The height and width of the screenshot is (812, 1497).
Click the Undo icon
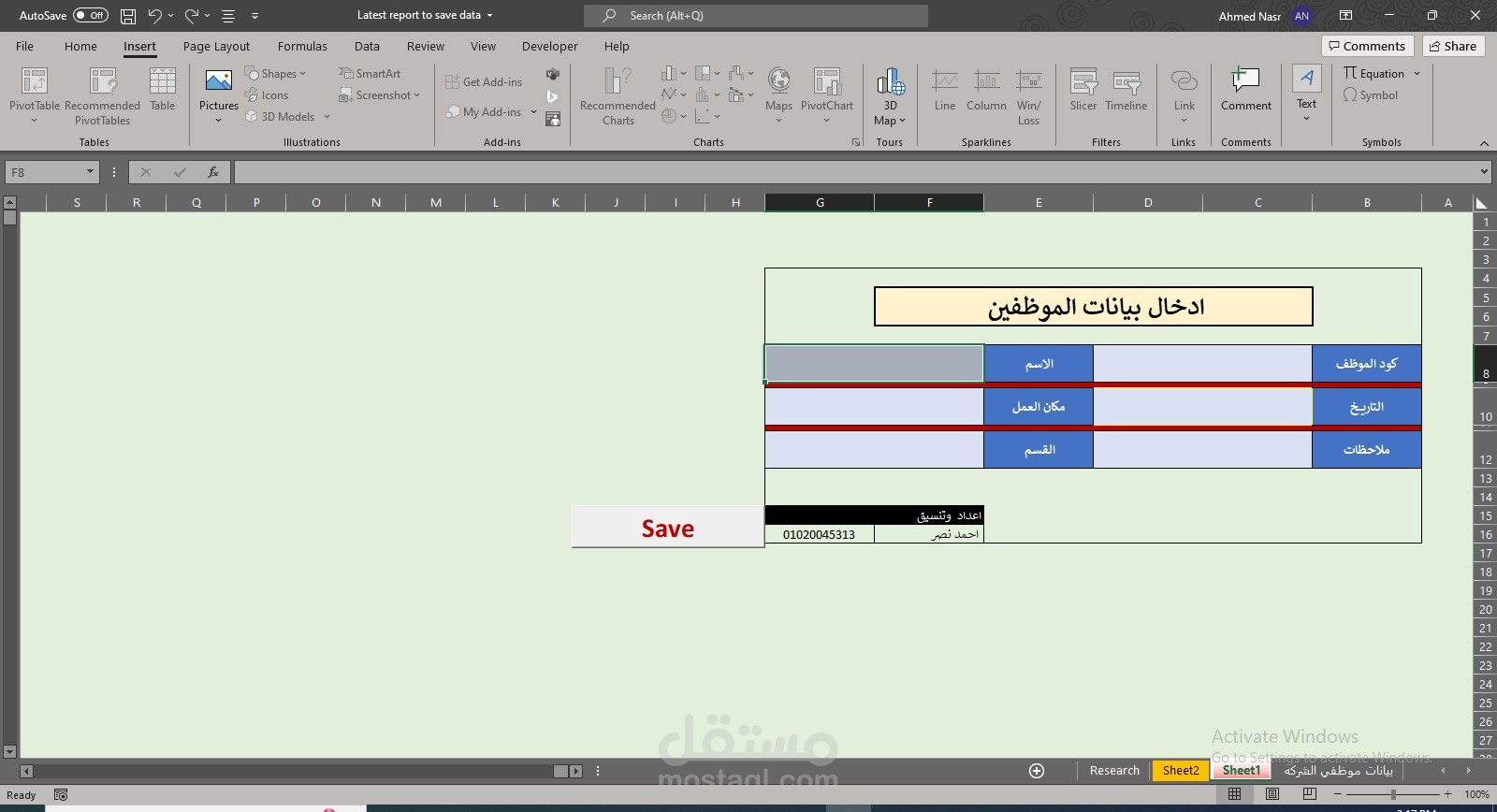tap(154, 16)
